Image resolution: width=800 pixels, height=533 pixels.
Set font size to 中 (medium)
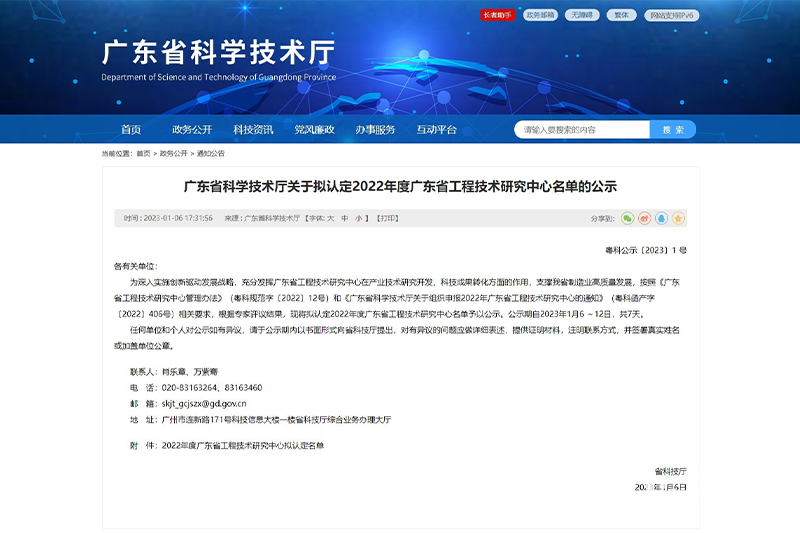(x=345, y=217)
